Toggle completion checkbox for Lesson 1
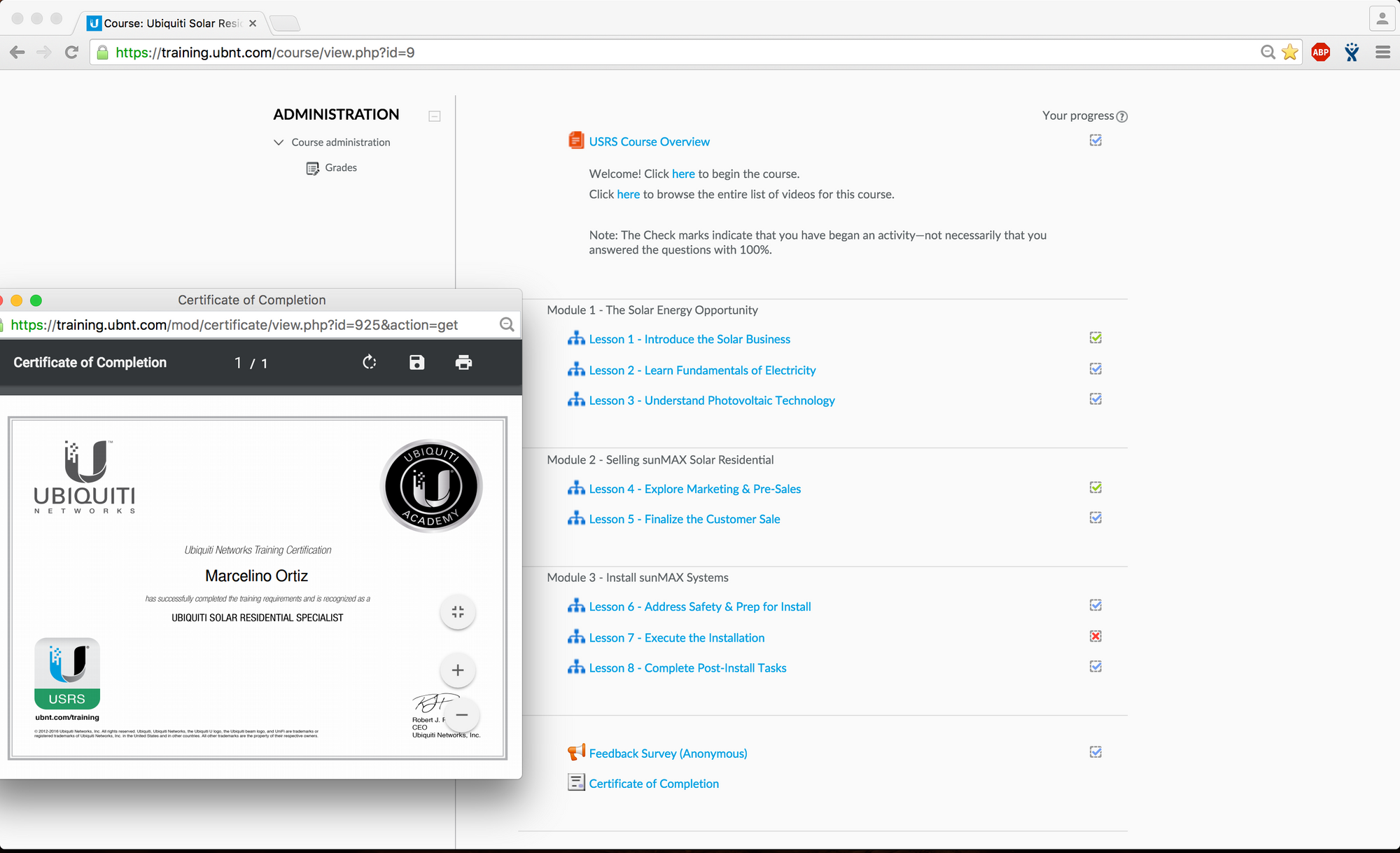1400x853 pixels. point(1096,338)
